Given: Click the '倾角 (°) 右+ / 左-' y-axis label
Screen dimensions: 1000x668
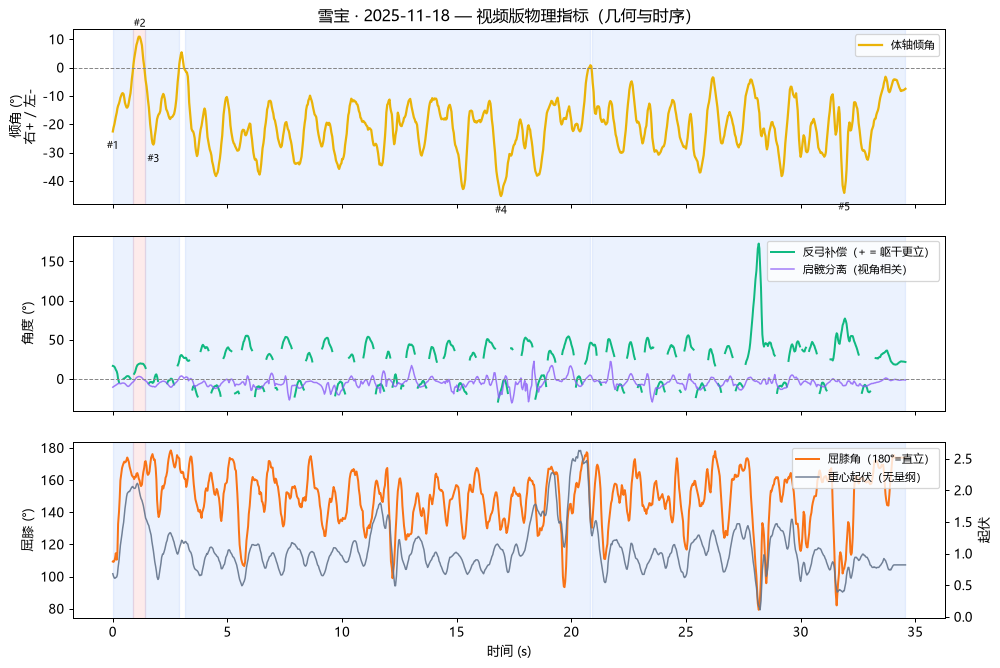Looking at the screenshot, I should point(22,117).
